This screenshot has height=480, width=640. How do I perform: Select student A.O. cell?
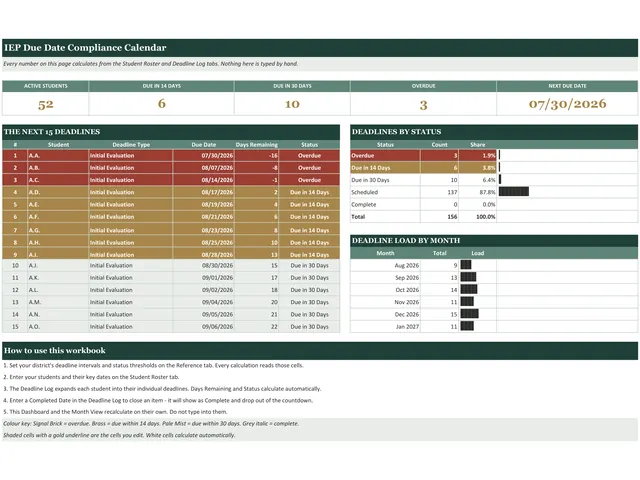(x=58, y=327)
